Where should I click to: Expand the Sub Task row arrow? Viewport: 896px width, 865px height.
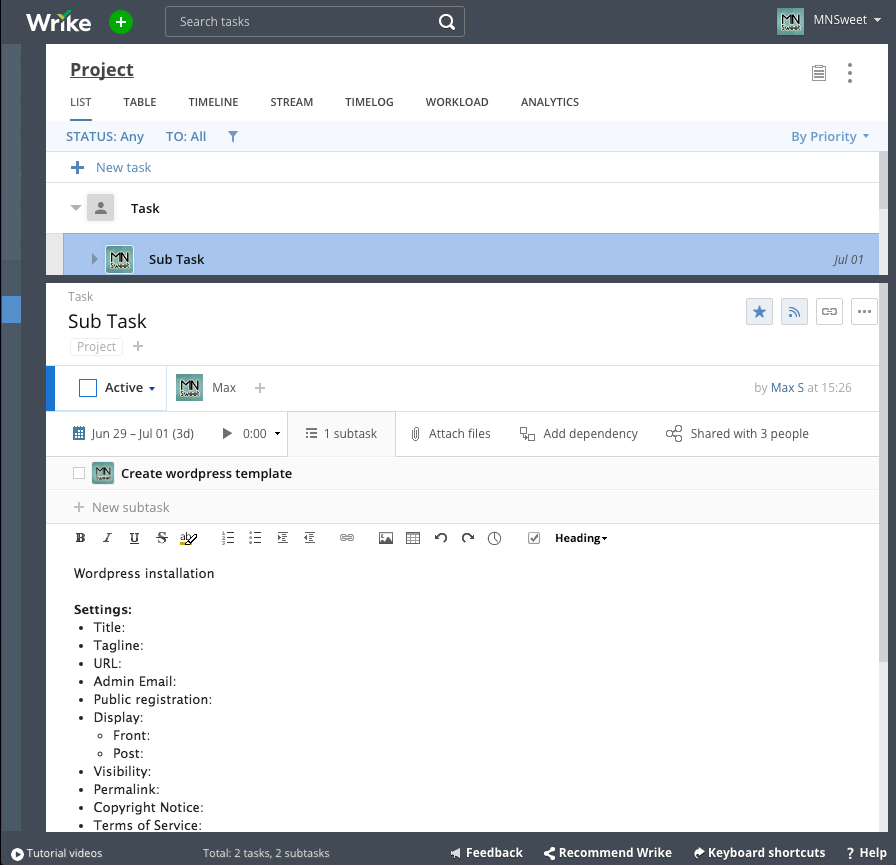click(x=94, y=259)
